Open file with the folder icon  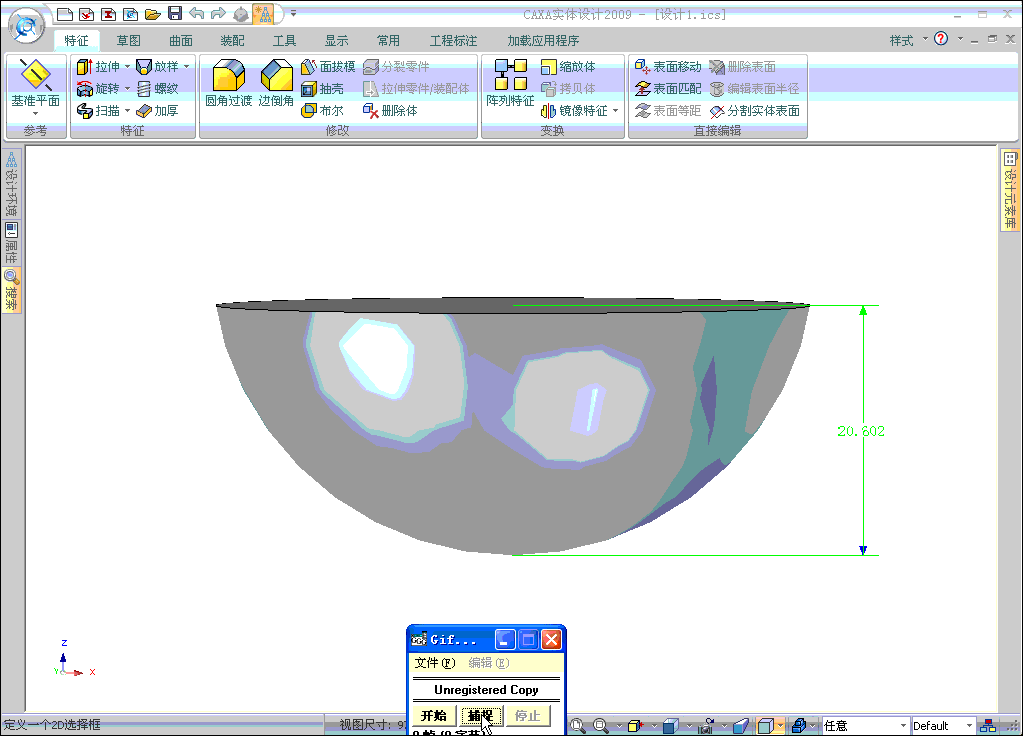[153, 14]
